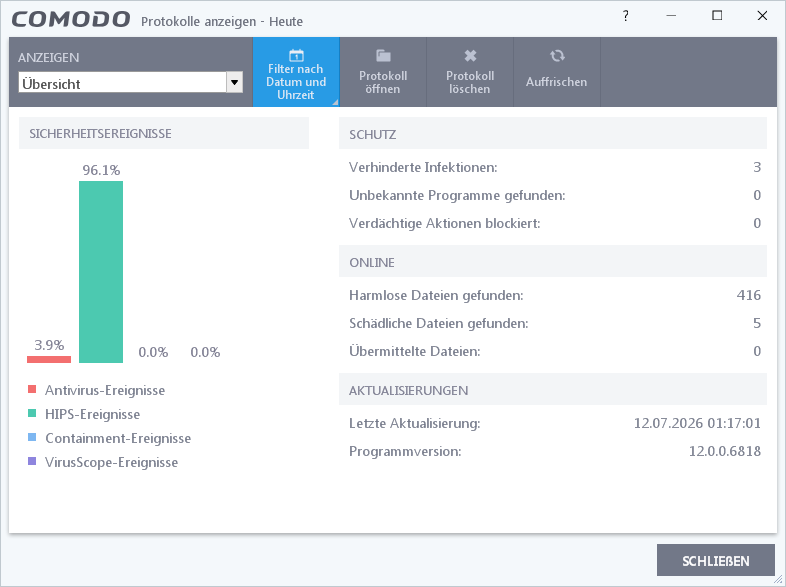Click the 3.9% bar value
This screenshot has width=786, height=587.
[x=49, y=345]
